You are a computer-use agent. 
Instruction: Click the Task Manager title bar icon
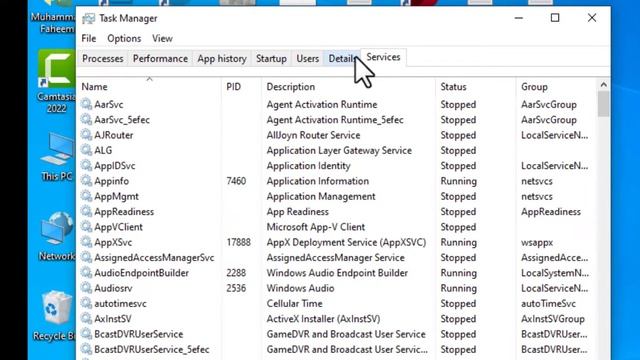click(88, 19)
